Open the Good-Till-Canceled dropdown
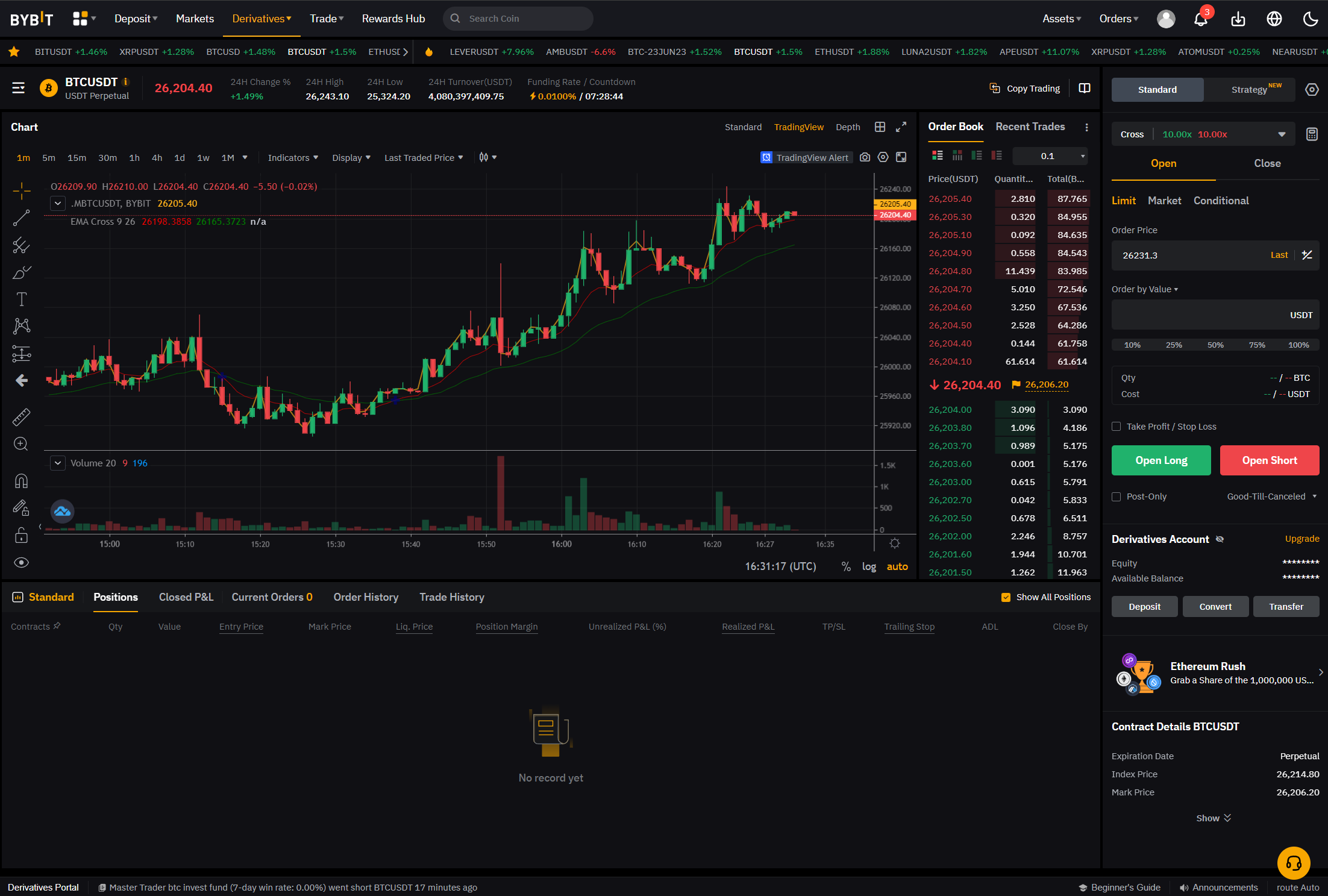Image resolution: width=1328 pixels, height=896 pixels. (1271, 497)
